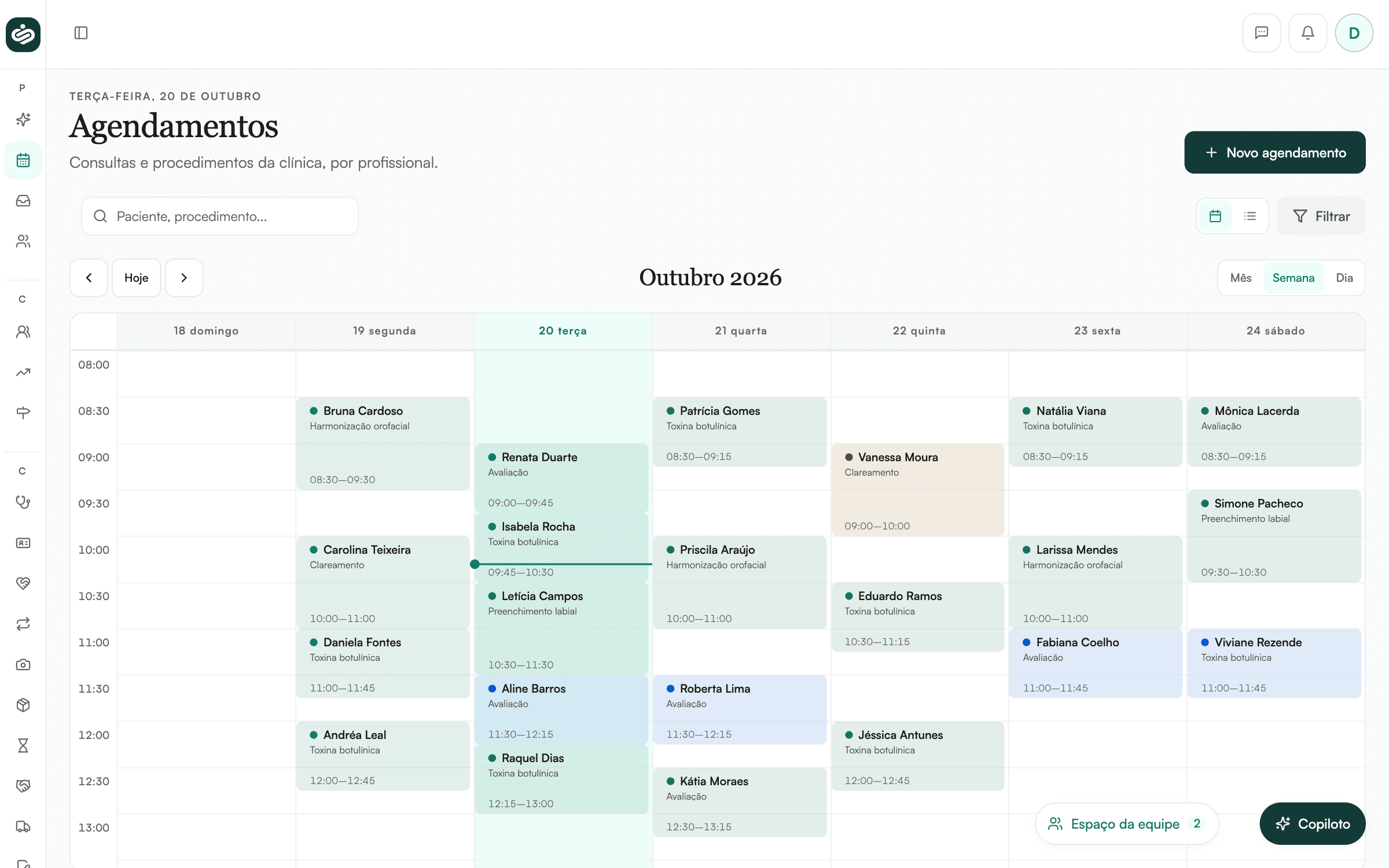Go to next week arrow
The image size is (1389, 868).
pos(184,278)
